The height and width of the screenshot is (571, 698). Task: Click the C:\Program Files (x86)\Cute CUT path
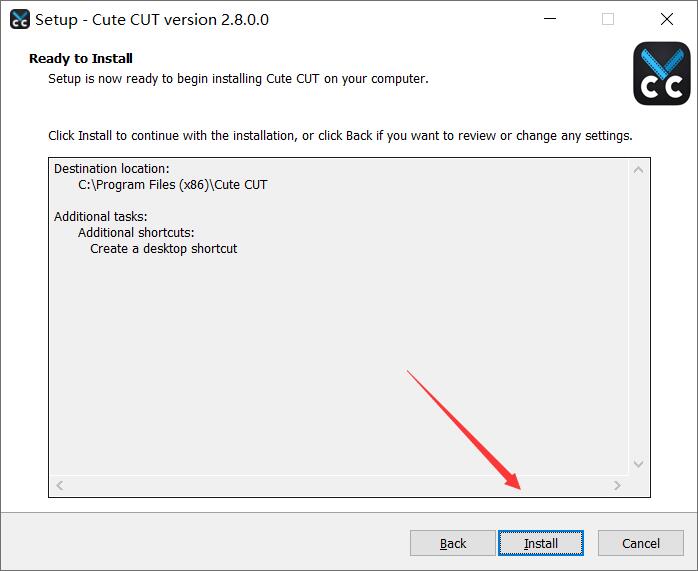[172, 185]
